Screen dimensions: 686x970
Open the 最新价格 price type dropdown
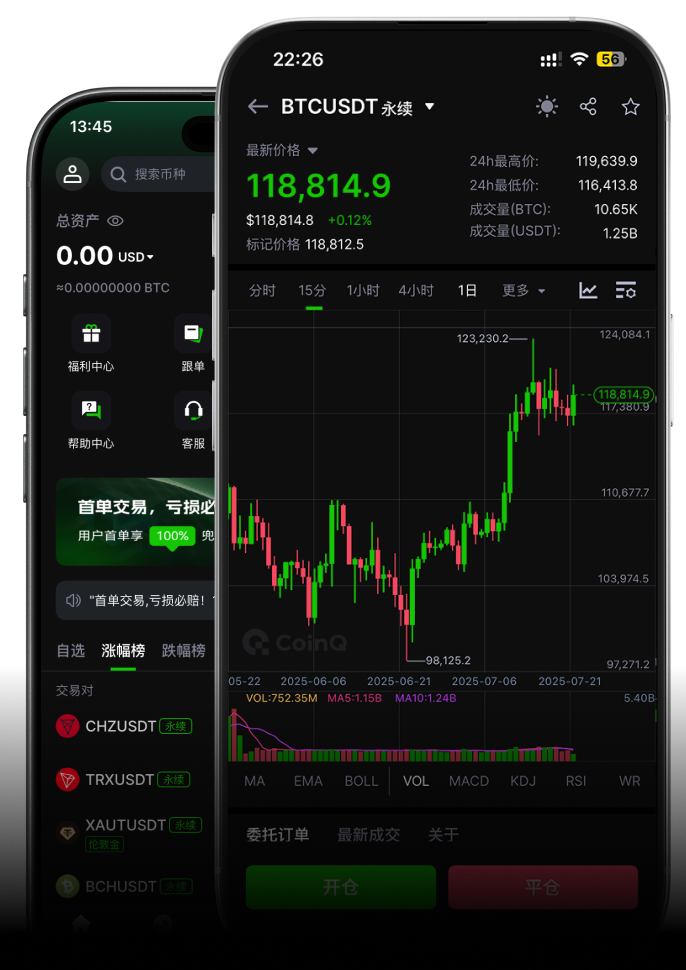[x=312, y=151]
